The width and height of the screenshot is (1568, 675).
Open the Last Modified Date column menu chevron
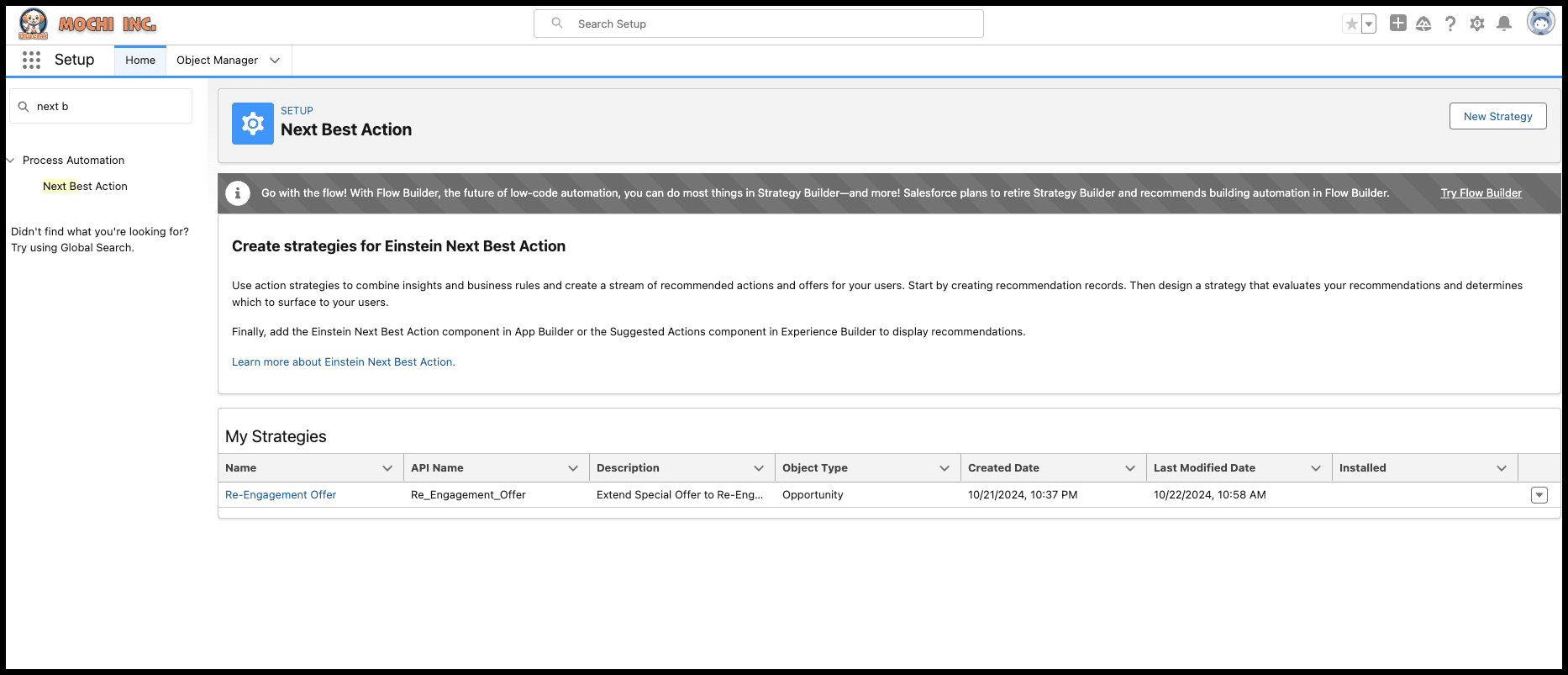tap(1316, 468)
